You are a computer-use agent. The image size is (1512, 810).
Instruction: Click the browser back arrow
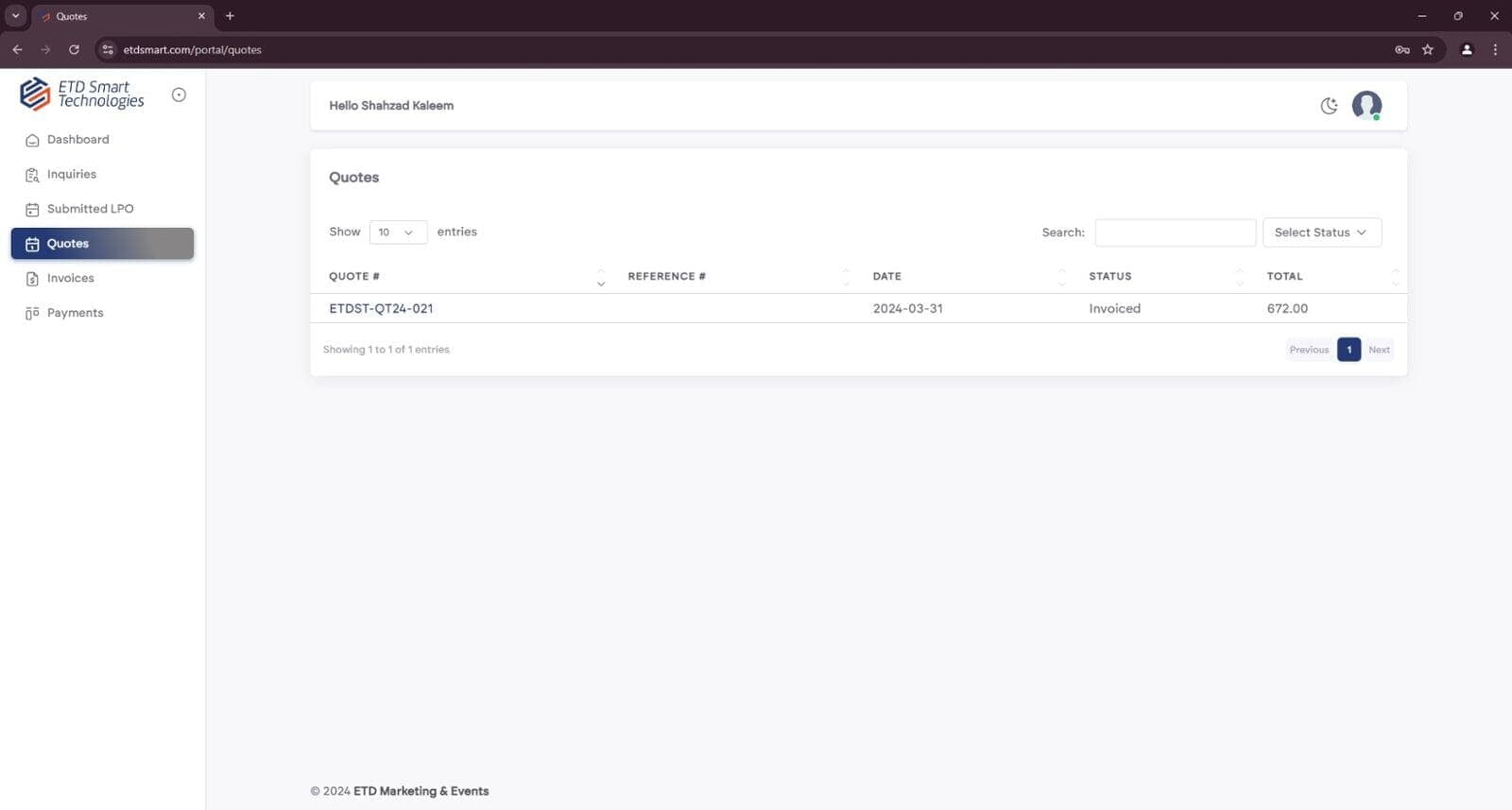(x=17, y=50)
